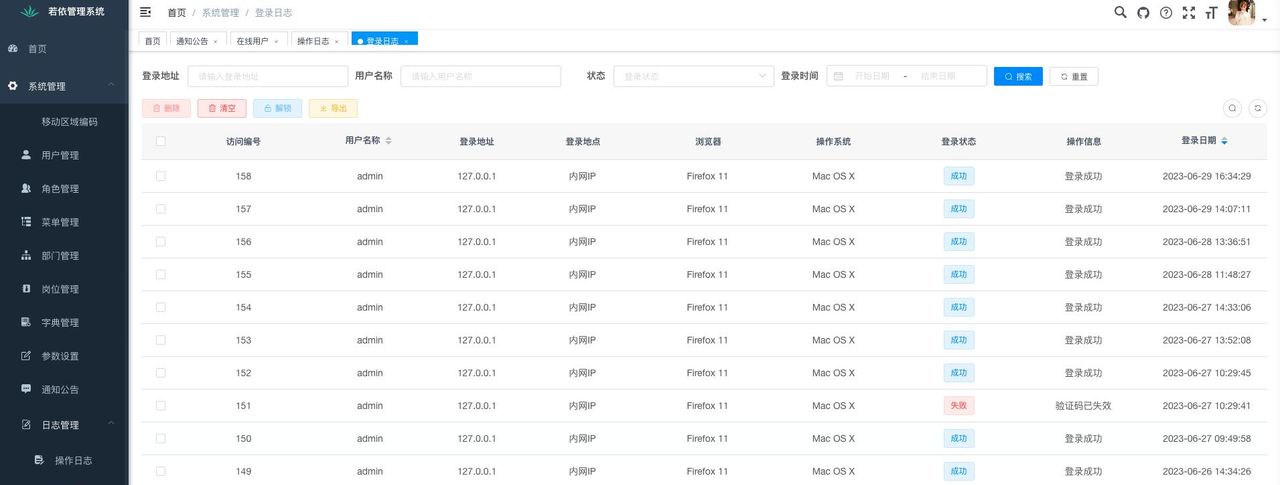Click the 操作日志 form icon in sidebar
The width and height of the screenshot is (1280, 485).
(39, 460)
